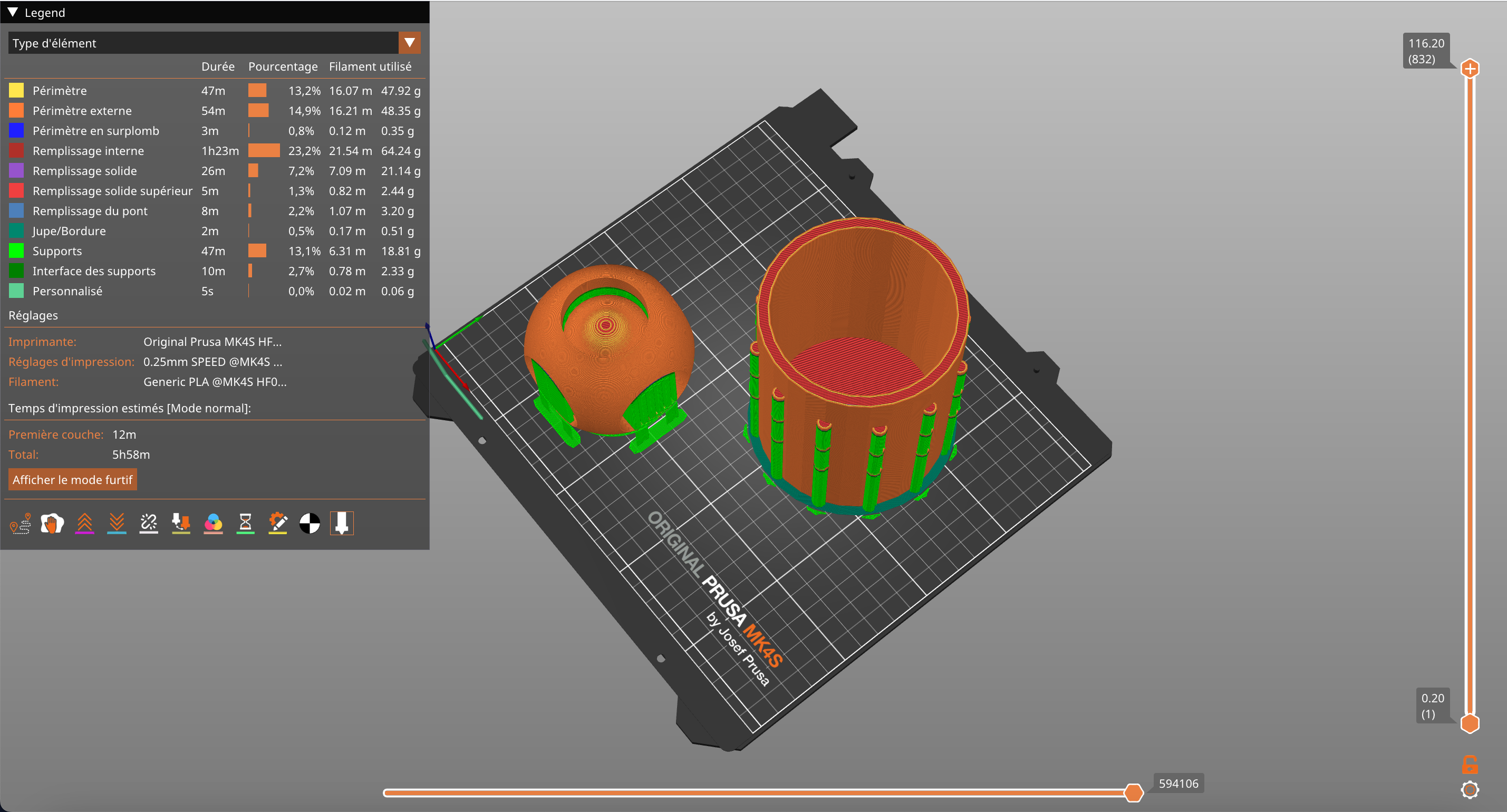
Task: Toggle the layer slider lock icon
Action: (1470, 764)
